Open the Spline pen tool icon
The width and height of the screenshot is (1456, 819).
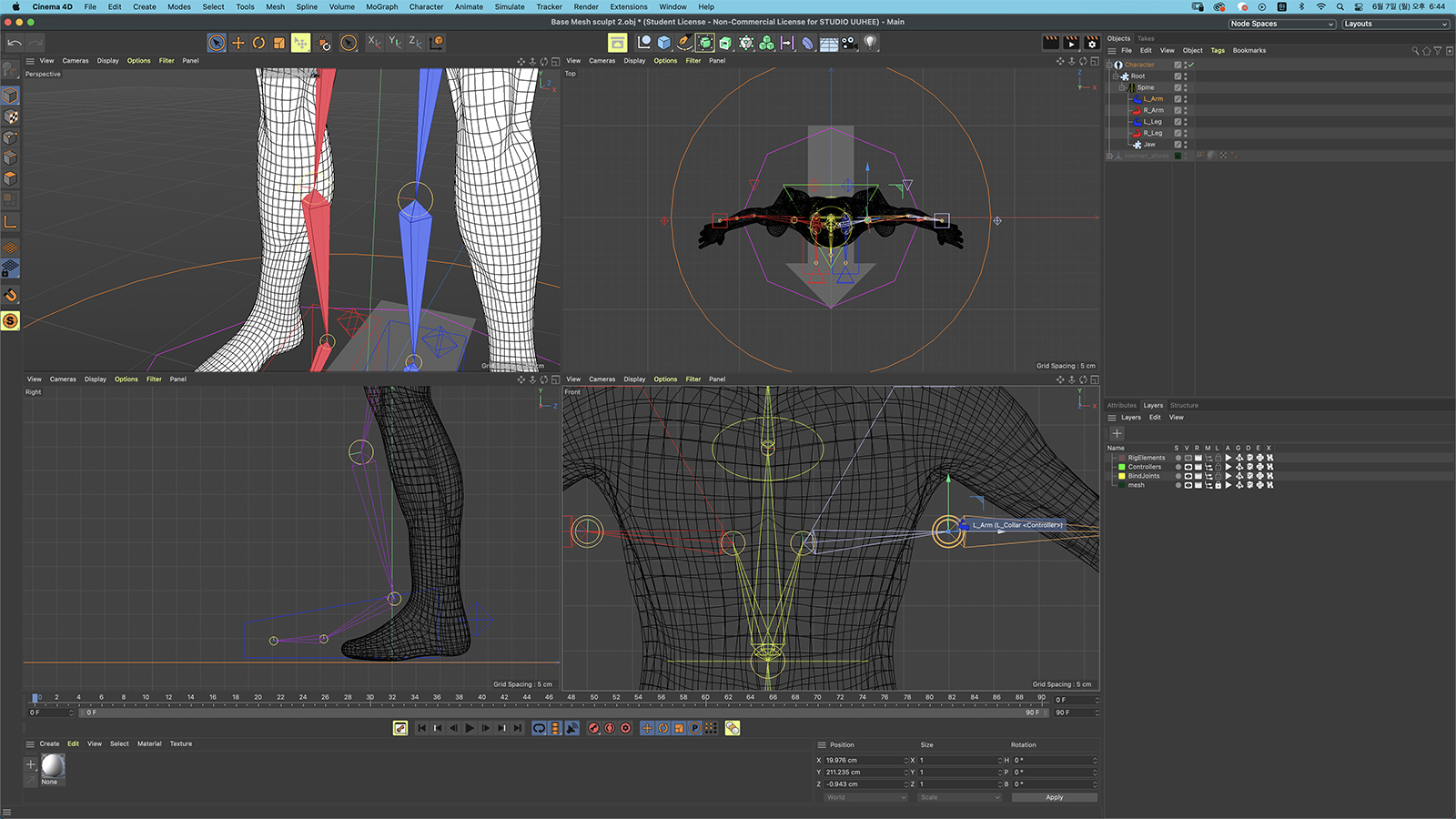point(684,43)
